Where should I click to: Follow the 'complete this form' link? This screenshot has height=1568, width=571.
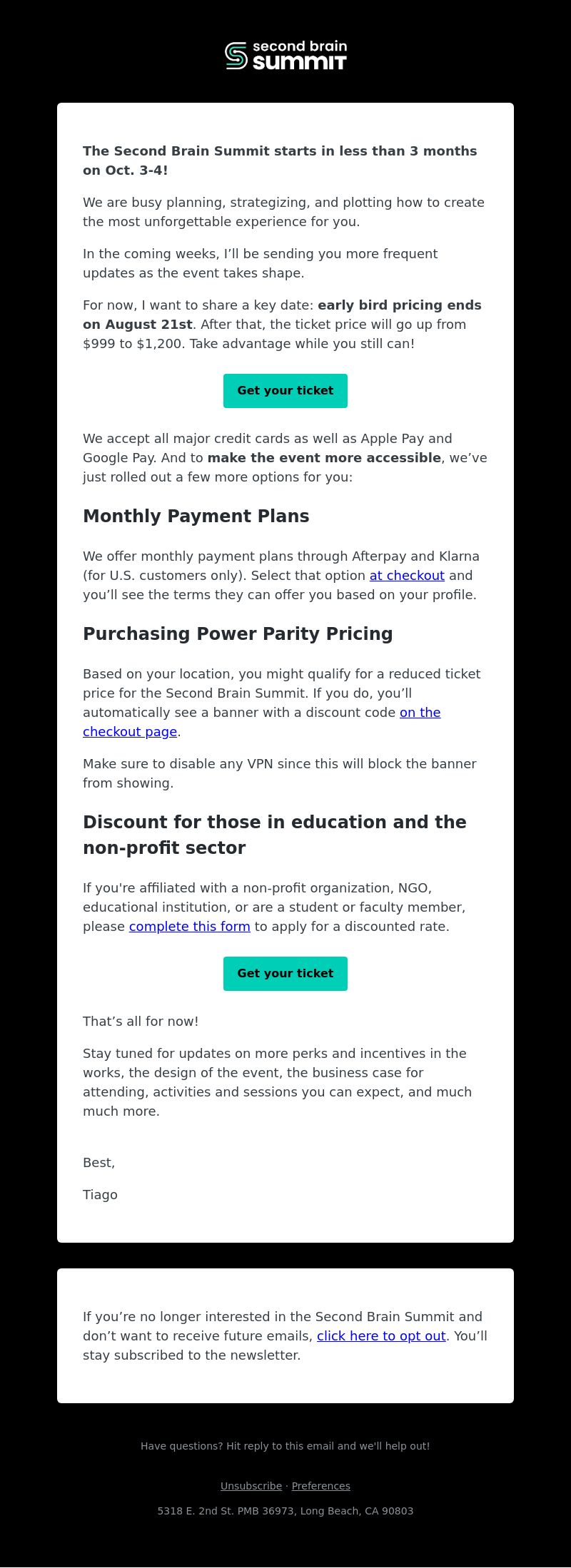190,927
